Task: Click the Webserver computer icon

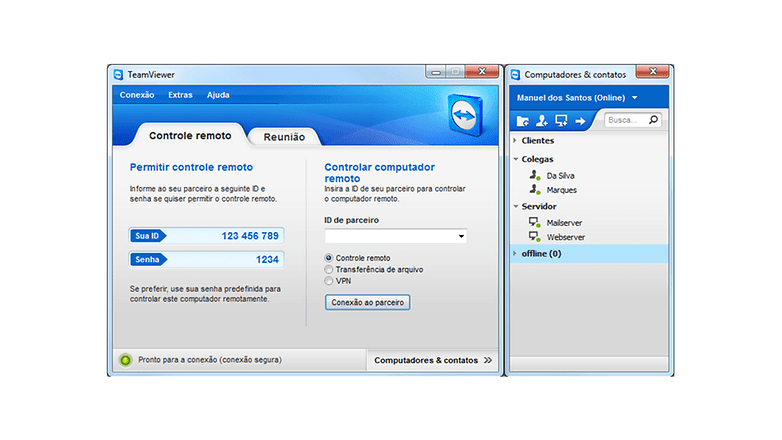Action: [535, 236]
